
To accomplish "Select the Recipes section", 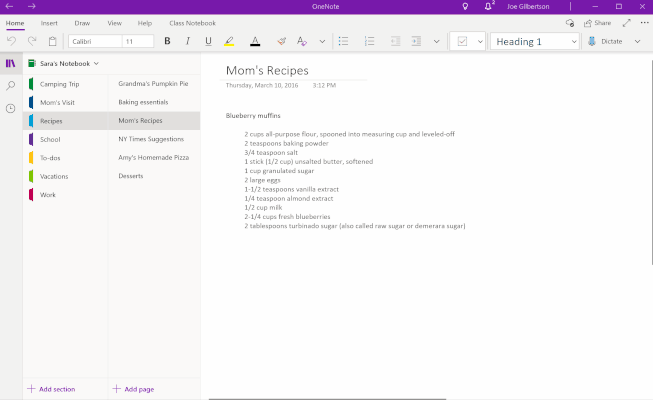I will (66, 121).
